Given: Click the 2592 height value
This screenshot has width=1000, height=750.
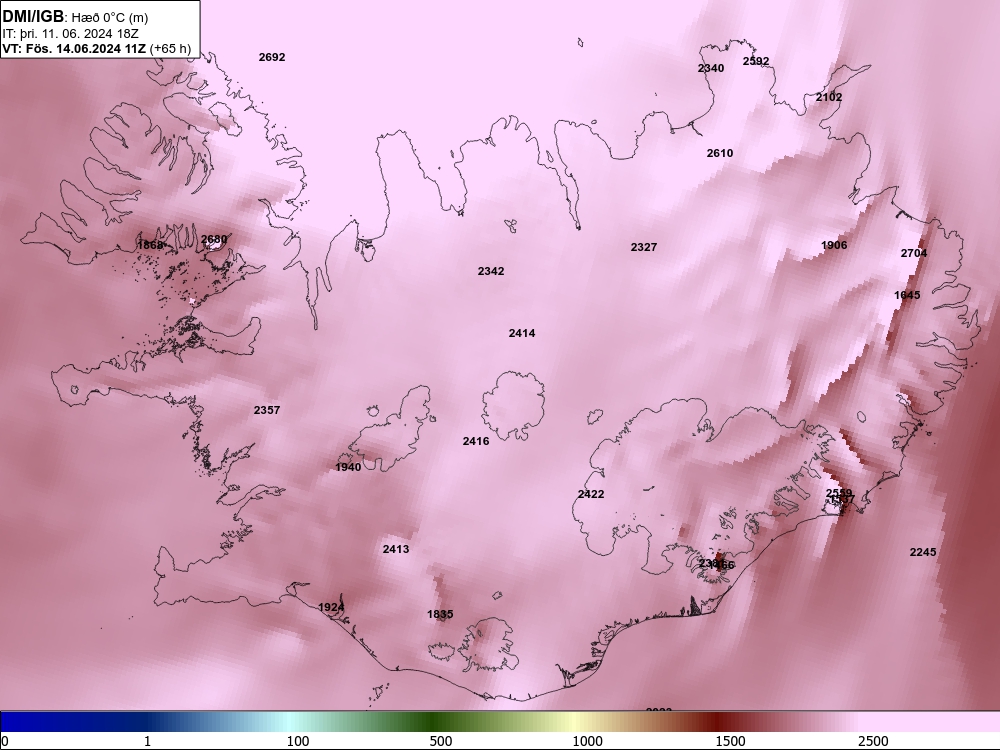Looking at the screenshot, I should (x=756, y=61).
